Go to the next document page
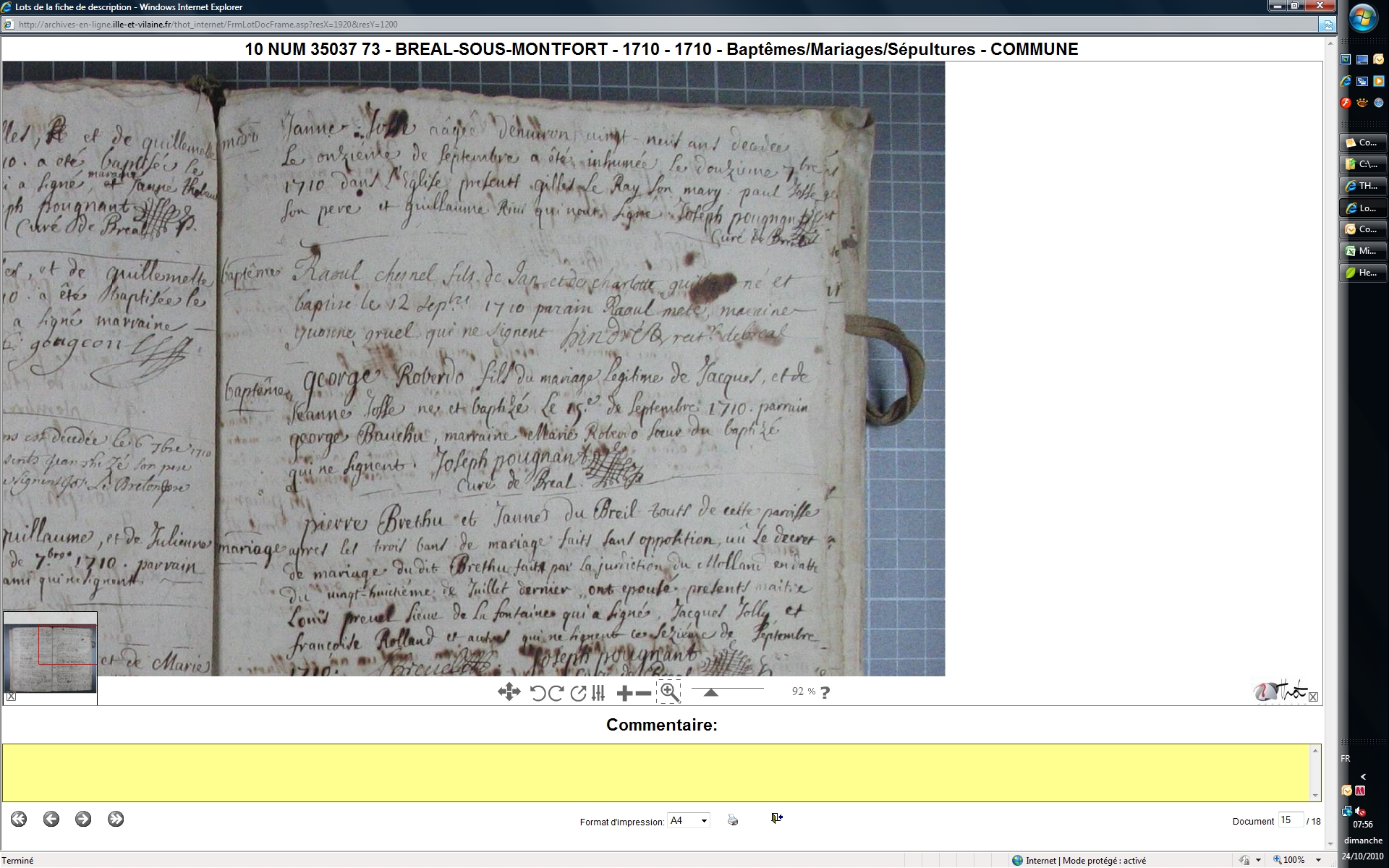Viewport: 1389px width, 868px height. click(83, 819)
